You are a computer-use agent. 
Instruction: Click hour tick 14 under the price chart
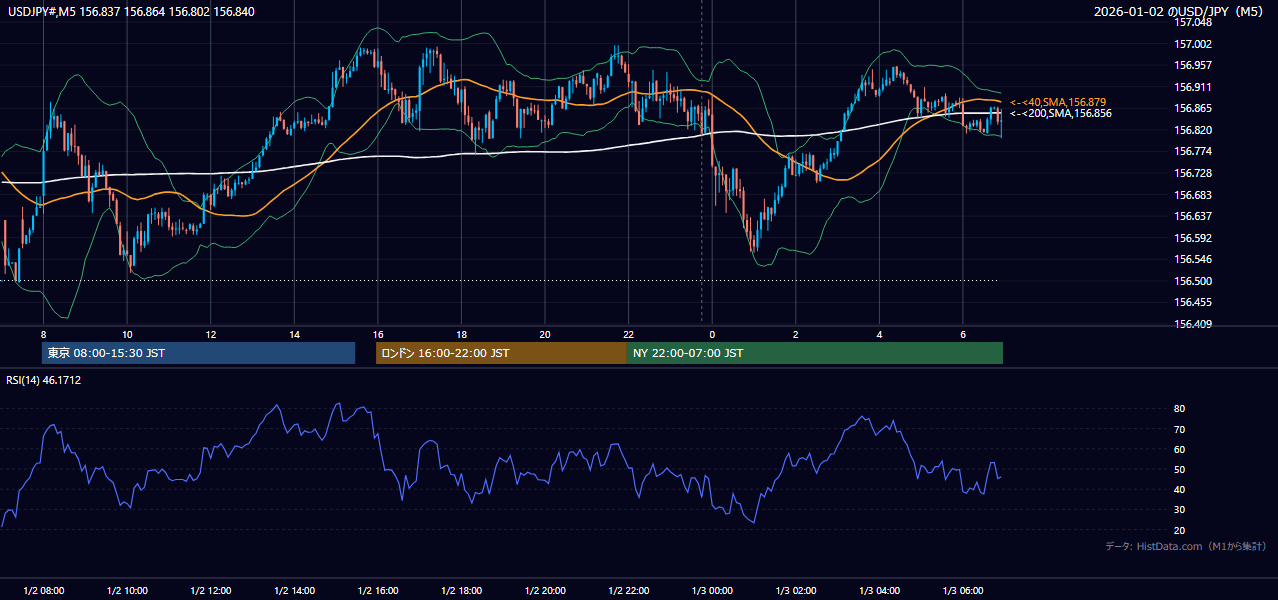point(294,334)
